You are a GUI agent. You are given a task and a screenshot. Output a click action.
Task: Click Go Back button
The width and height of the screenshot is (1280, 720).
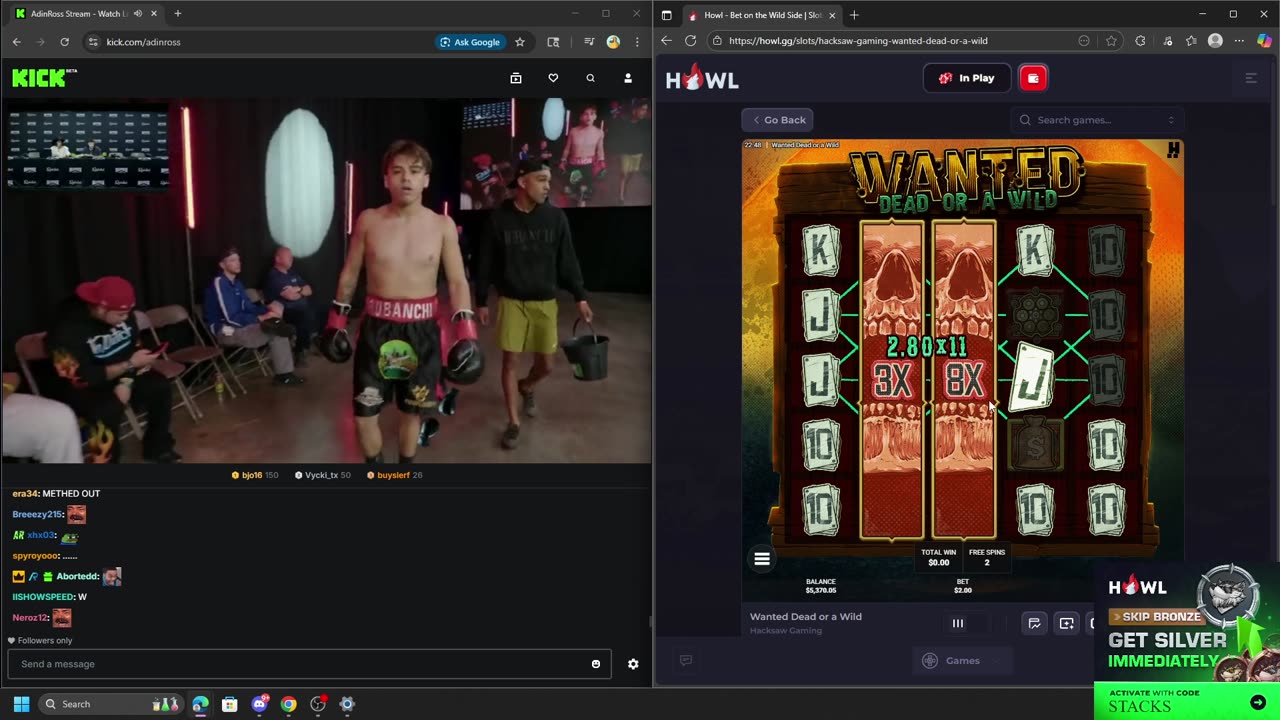[x=778, y=120]
